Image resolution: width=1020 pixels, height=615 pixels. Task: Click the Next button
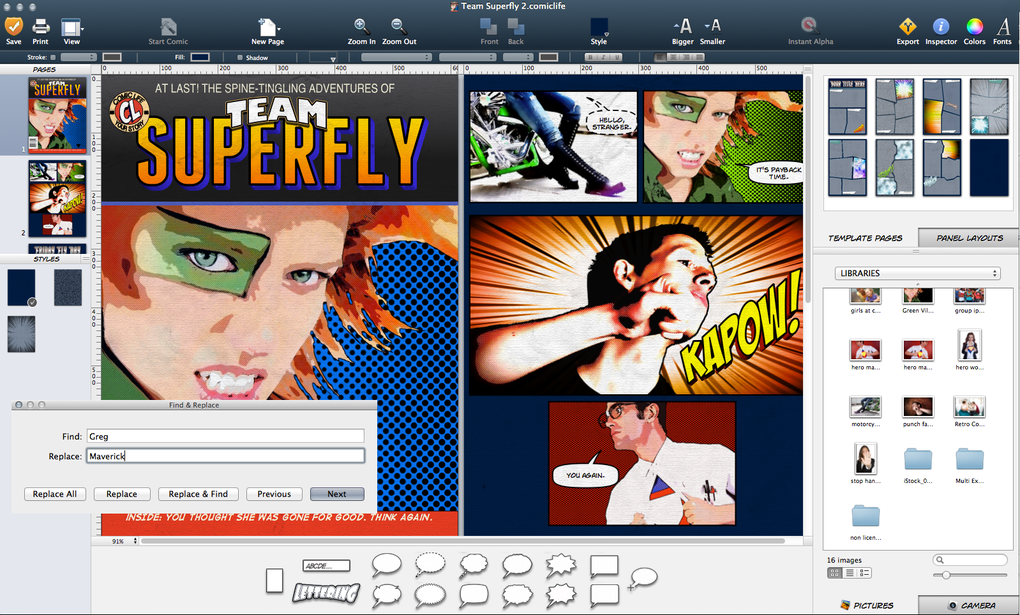337,494
